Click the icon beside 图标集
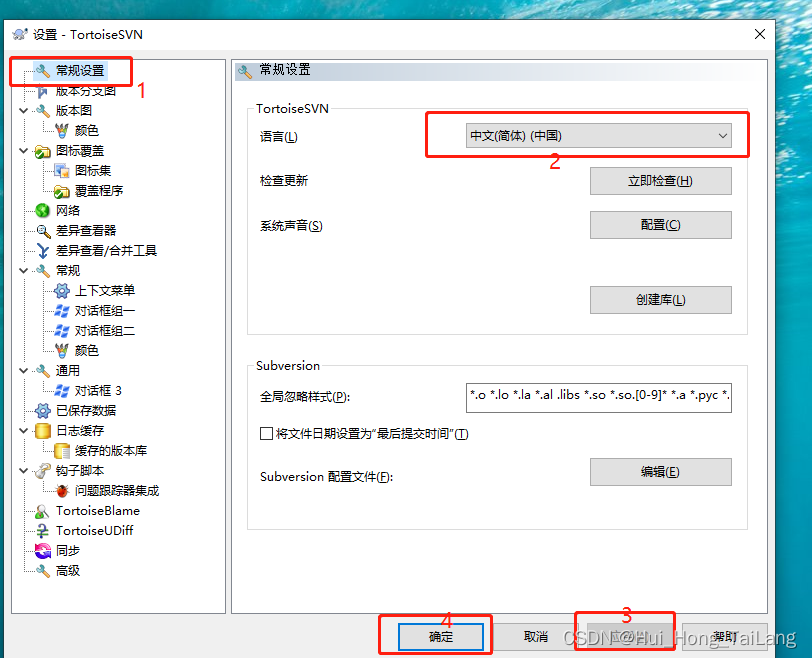This screenshot has width=812, height=658. 62,170
